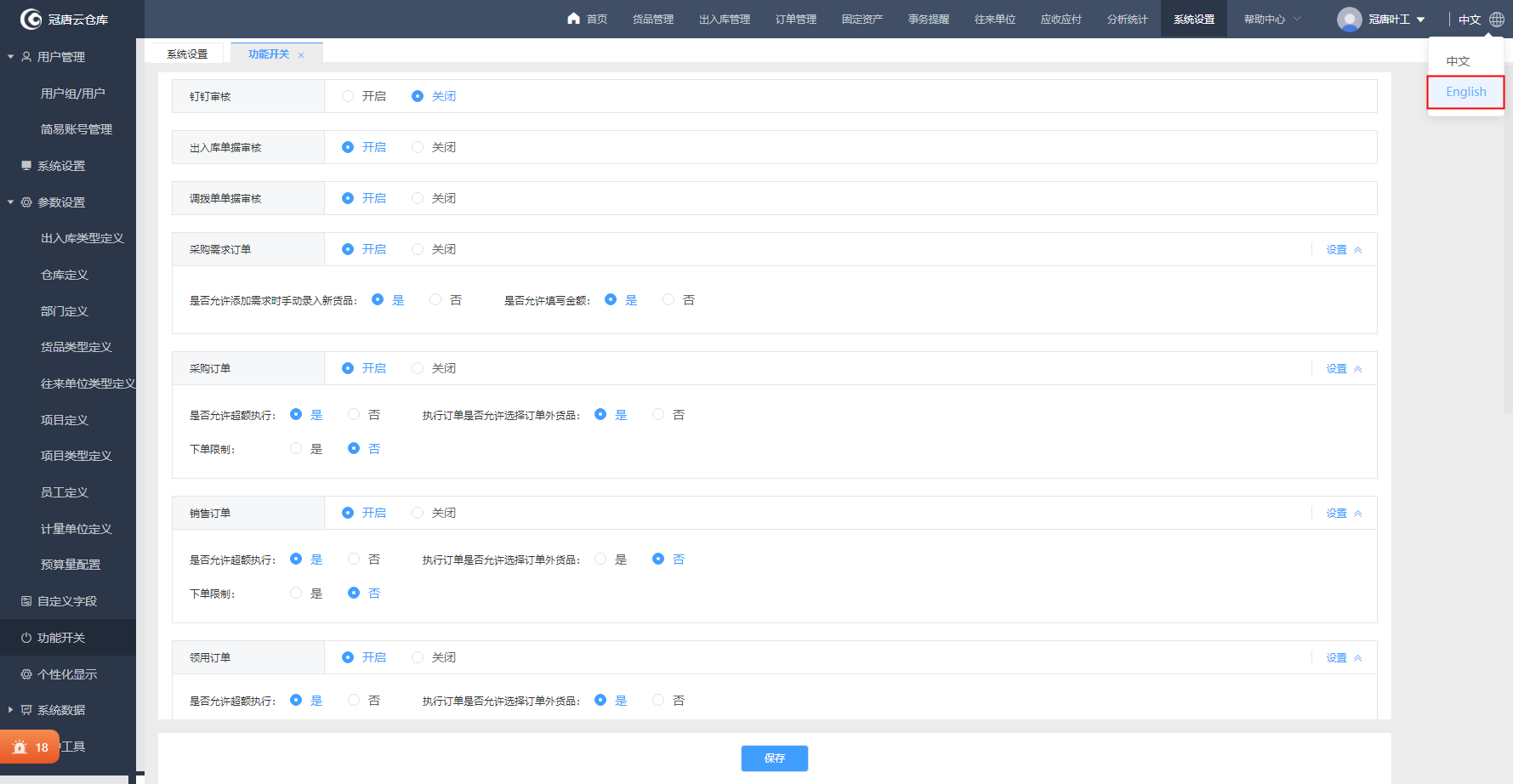The image size is (1513, 784).
Task: Click the user avatar icon for 冠唐叶工
Action: [x=1349, y=19]
